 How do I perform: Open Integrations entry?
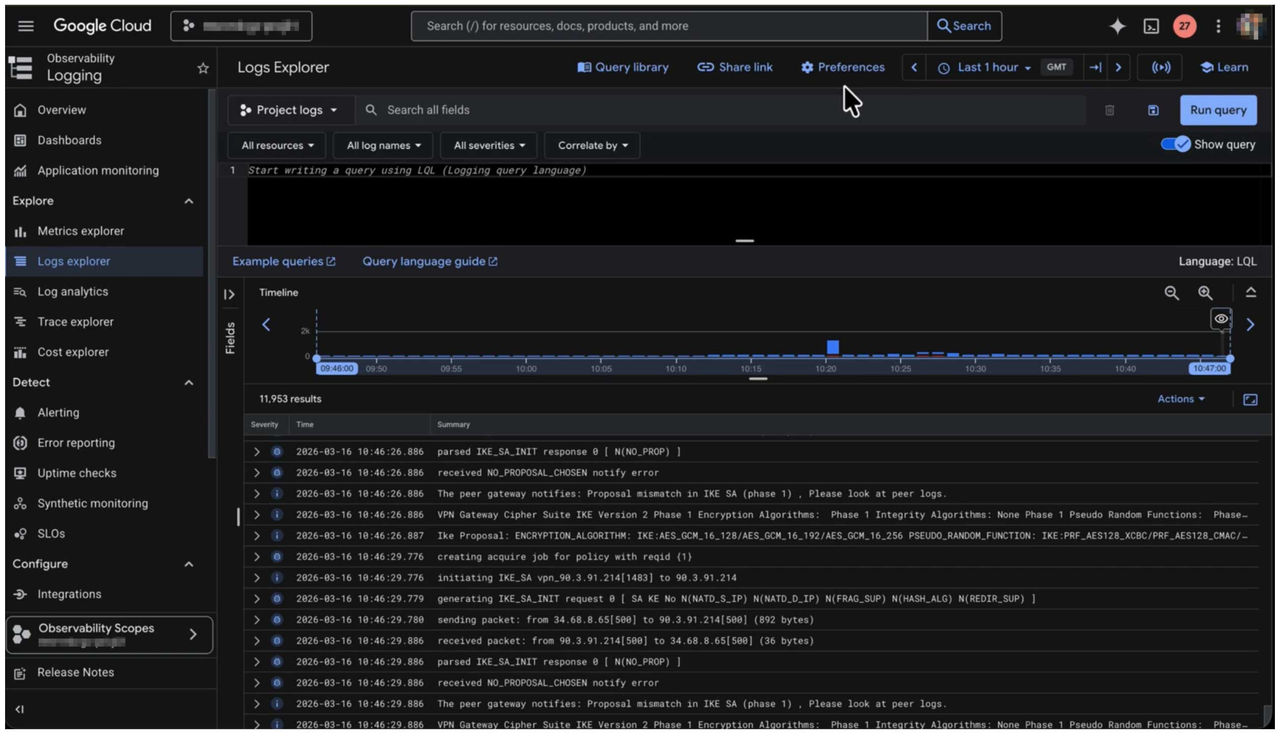(x=103, y=594)
